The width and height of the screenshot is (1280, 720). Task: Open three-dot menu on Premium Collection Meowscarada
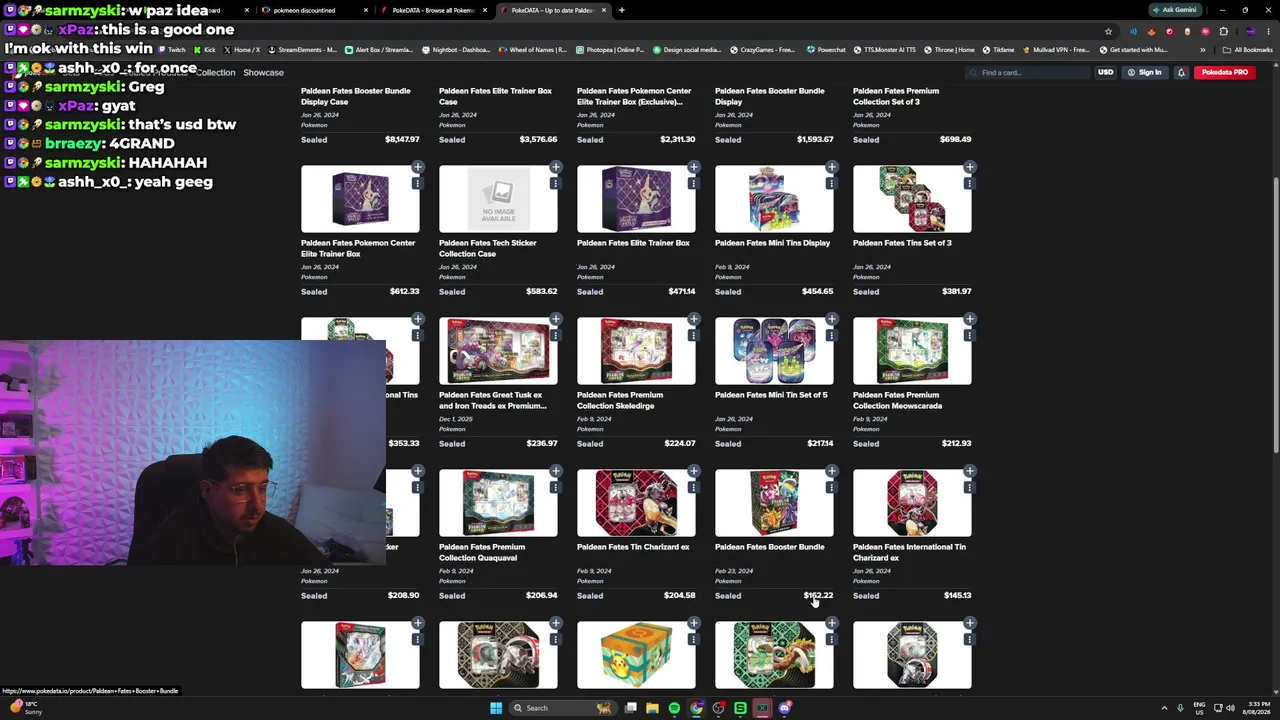click(969, 335)
